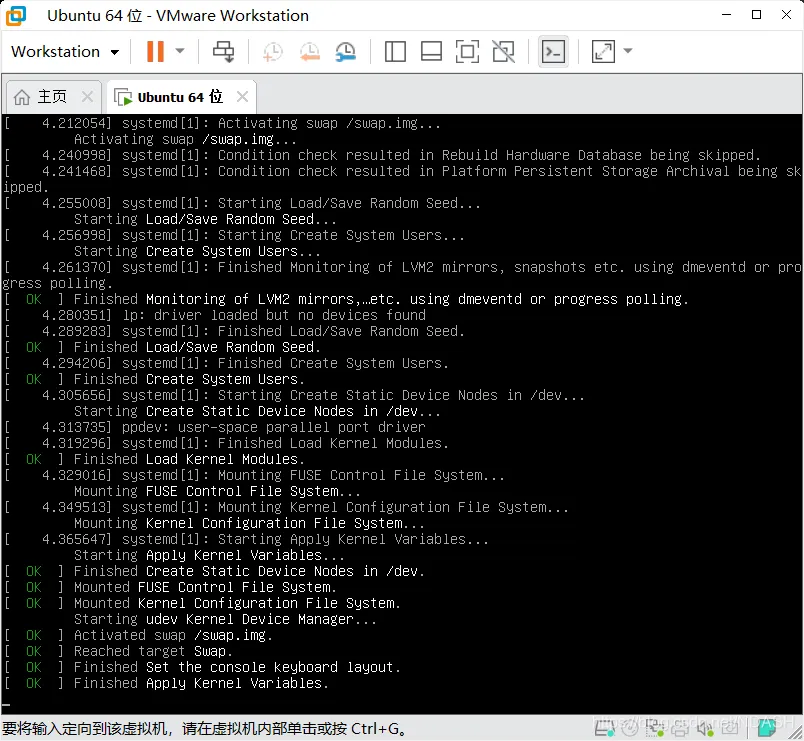The height and width of the screenshot is (741, 804).
Task: Toggle the library sidebar panel icon
Action: click(x=395, y=51)
